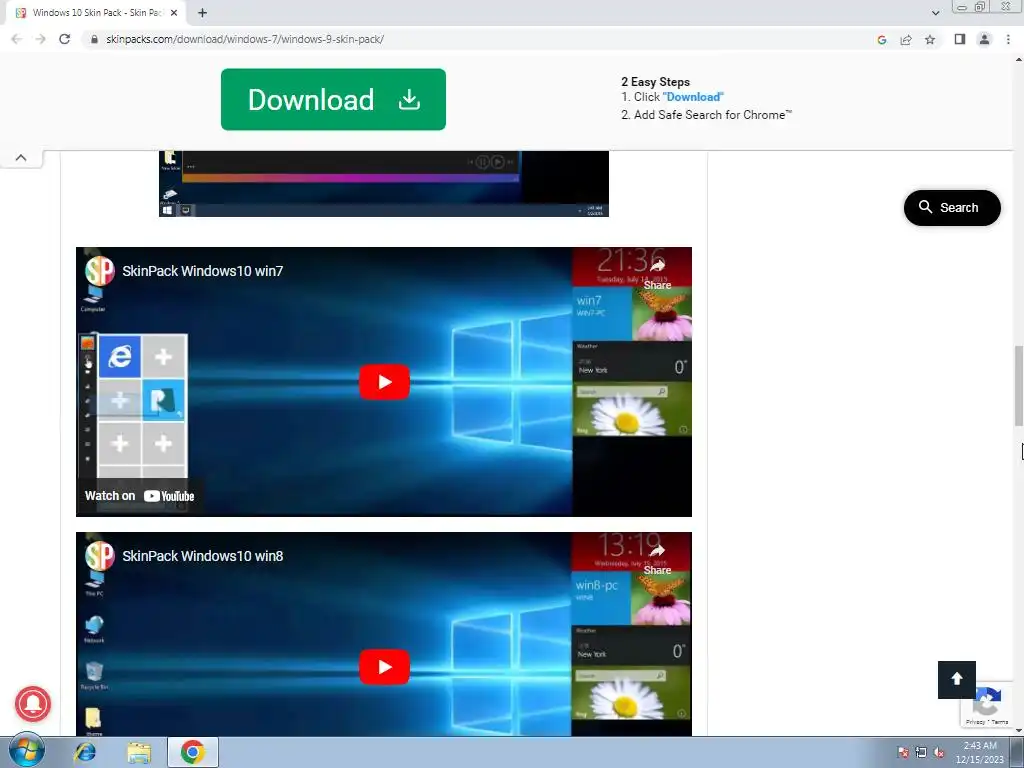Click the browser forward arrow
This screenshot has height=768, width=1024.
click(x=40, y=39)
